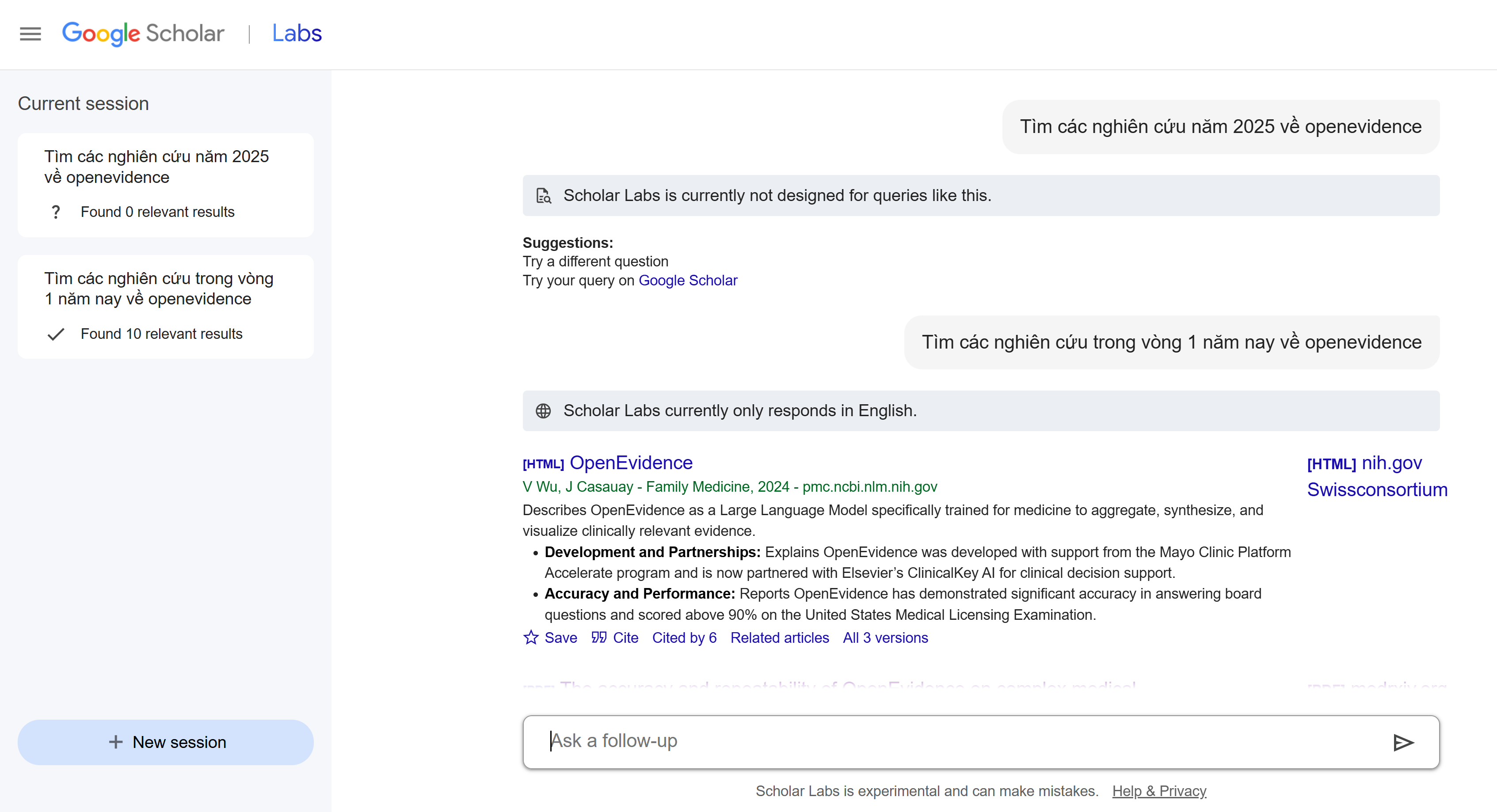This screenshot has height=812, width=1497.
Task: Click the checkmark icon showing 10 relevant results
Action: click(57, 334)
